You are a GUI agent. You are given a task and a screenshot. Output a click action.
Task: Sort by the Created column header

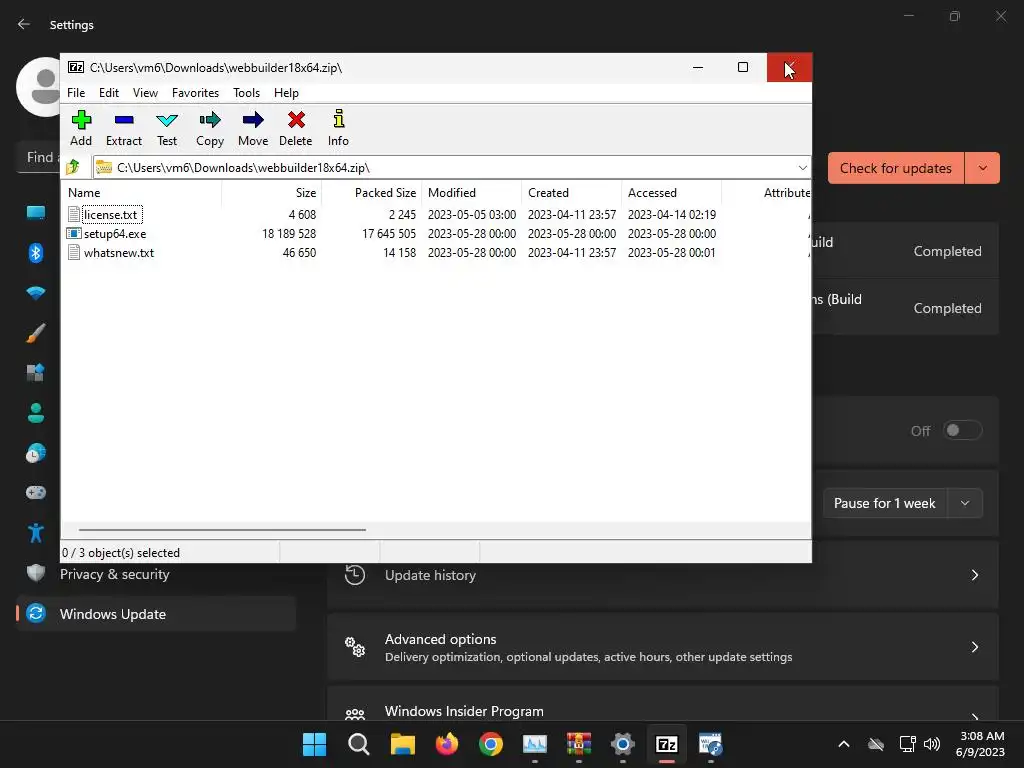click(x=571, y=193)
